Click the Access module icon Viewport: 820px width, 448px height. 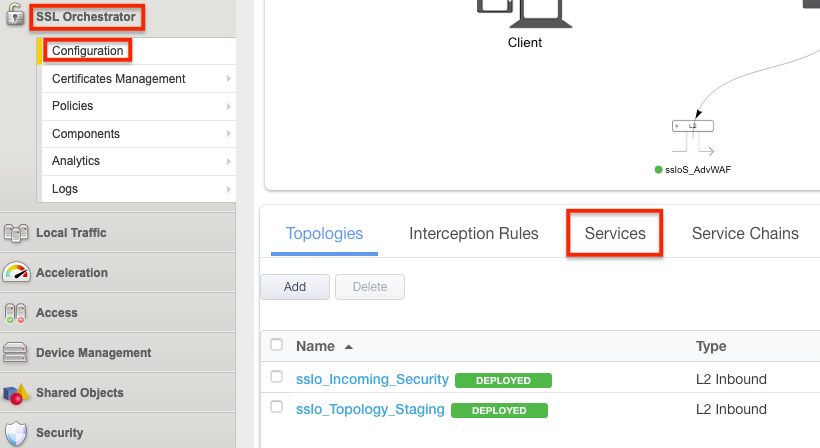coord(16,313)
